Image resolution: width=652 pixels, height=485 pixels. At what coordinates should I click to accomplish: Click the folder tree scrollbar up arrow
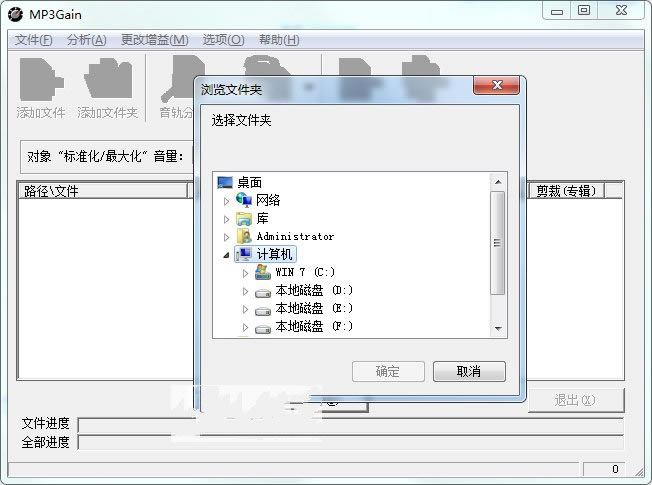tap(498, 182)
